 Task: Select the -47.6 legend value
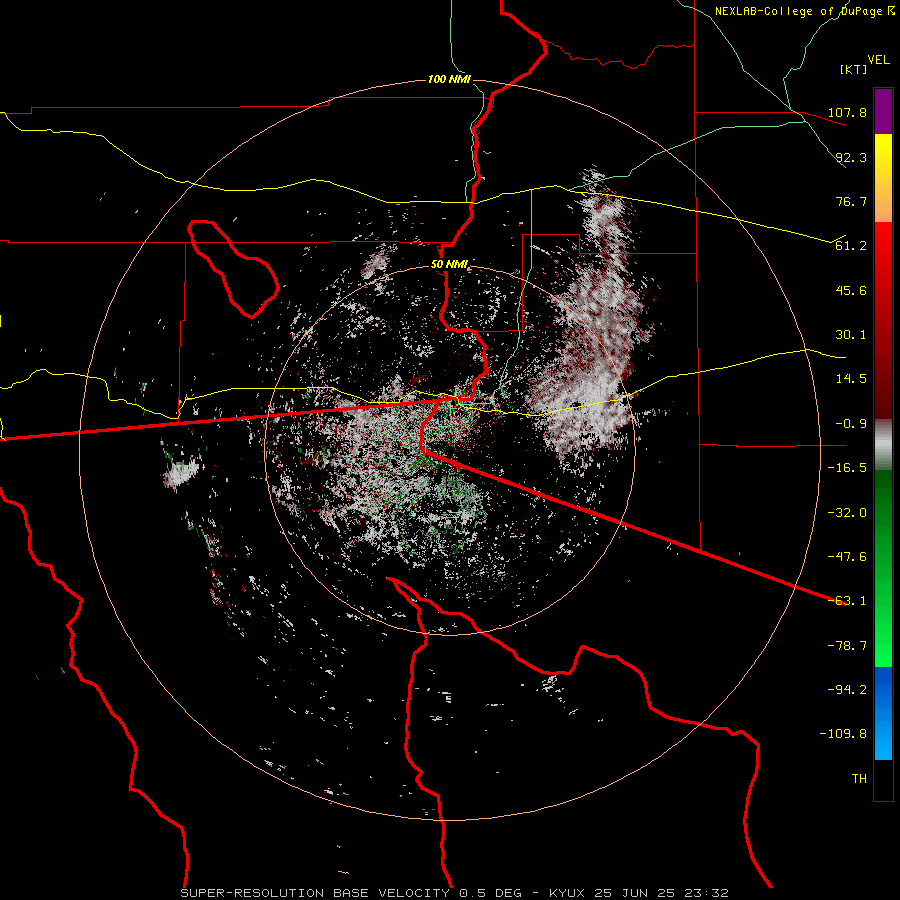pyautogui.click(x=847, y=557)
